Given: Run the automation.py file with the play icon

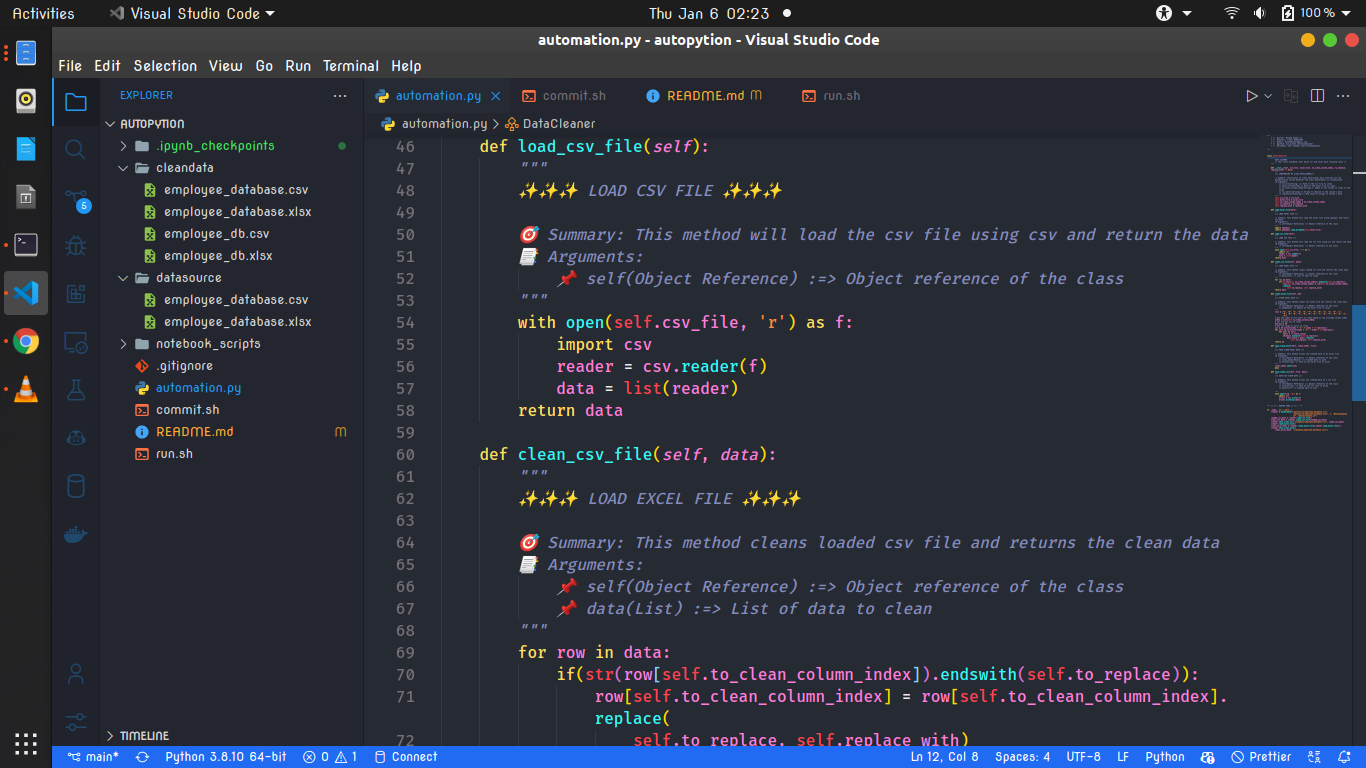Looking at the screenshot, I should [x=1252, y=95].
